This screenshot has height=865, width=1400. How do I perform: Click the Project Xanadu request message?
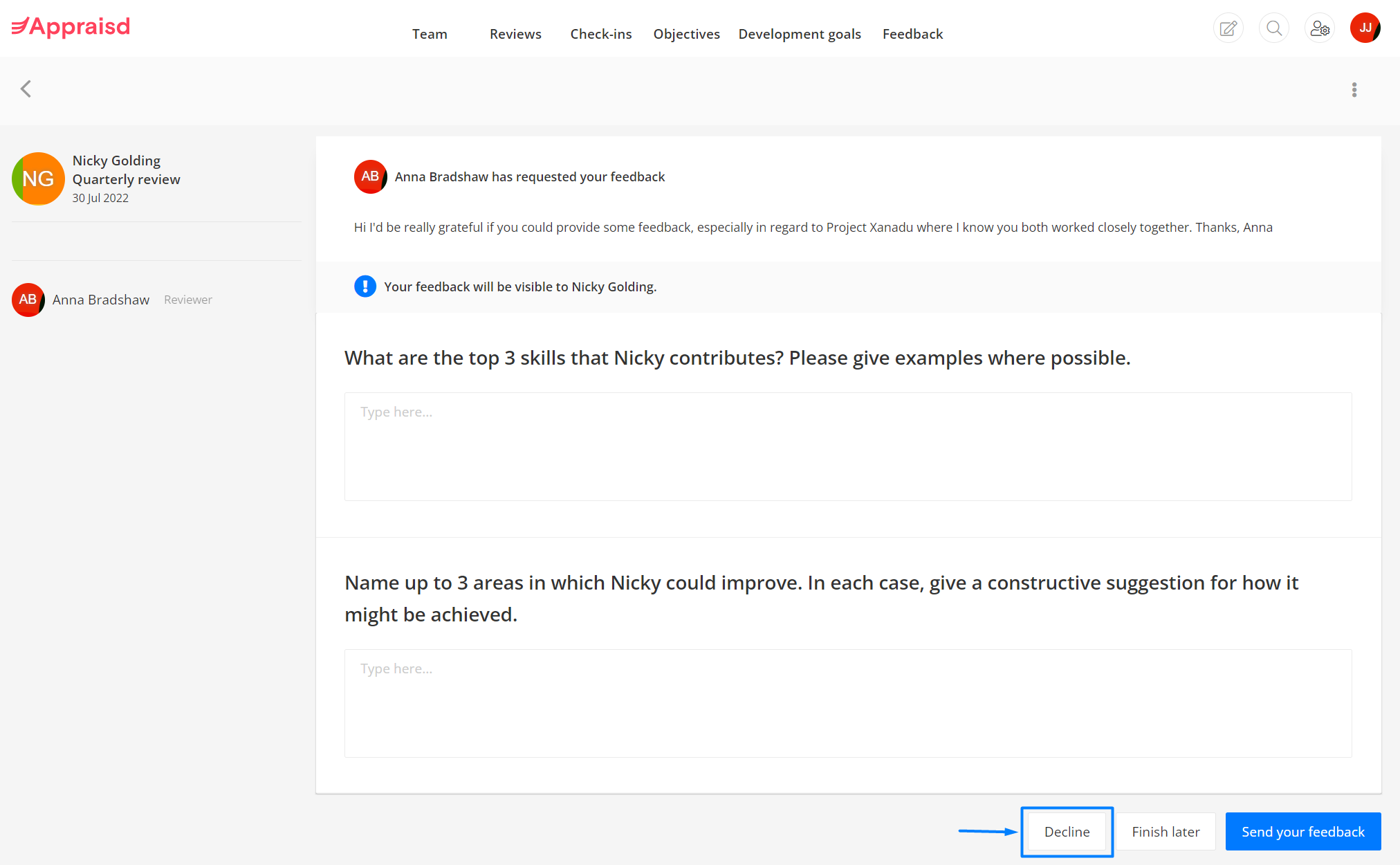813,228
